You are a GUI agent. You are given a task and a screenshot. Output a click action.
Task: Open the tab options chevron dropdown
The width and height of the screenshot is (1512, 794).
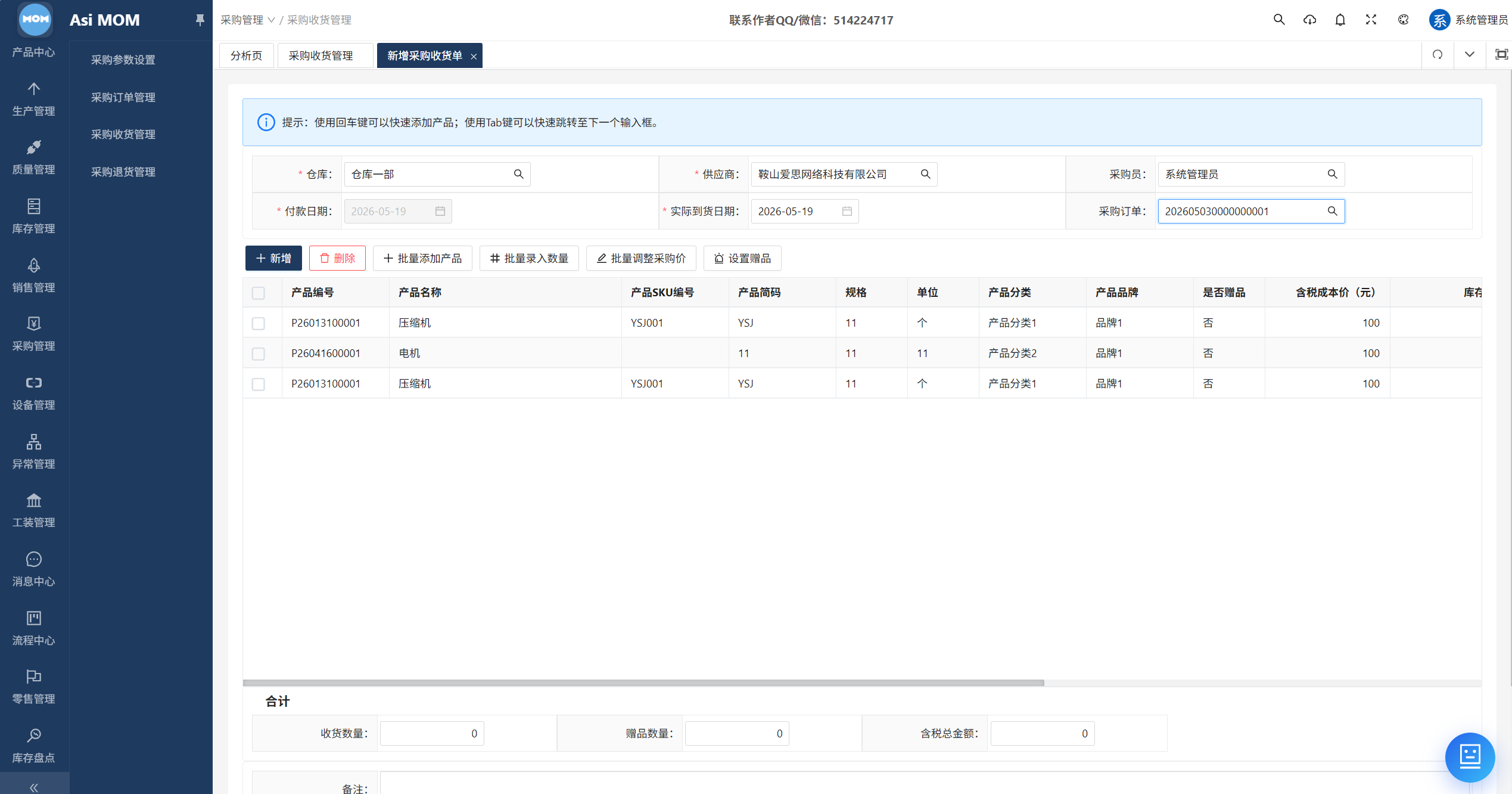(1469, 55)
